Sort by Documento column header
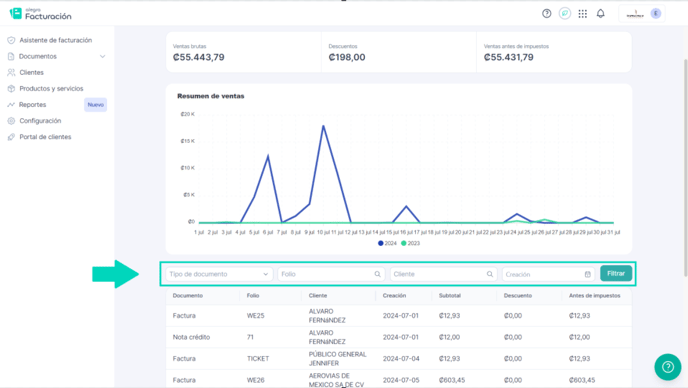688x388 pixels. [188, 295]
